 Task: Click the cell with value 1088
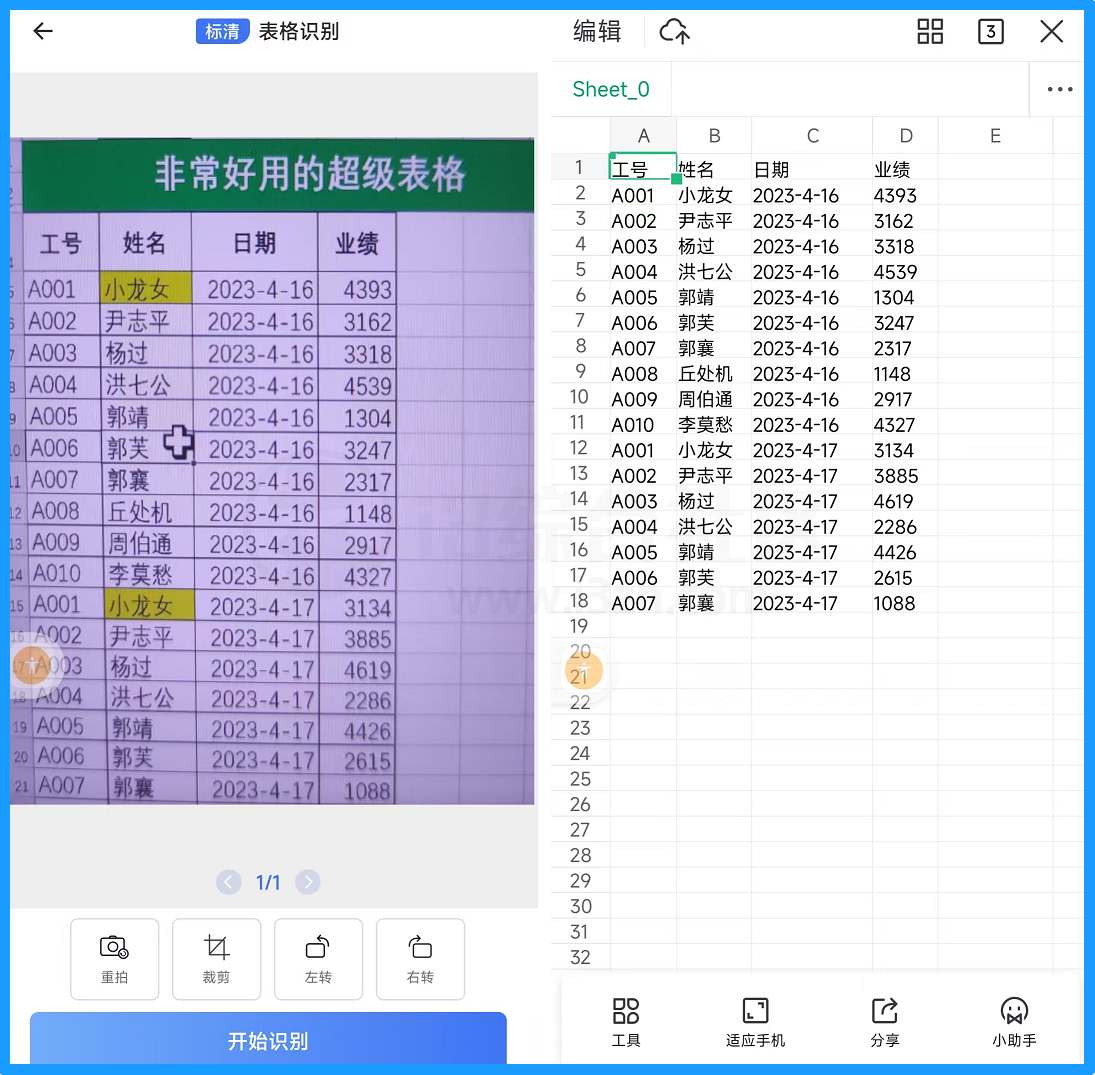[x=905, y=603]
